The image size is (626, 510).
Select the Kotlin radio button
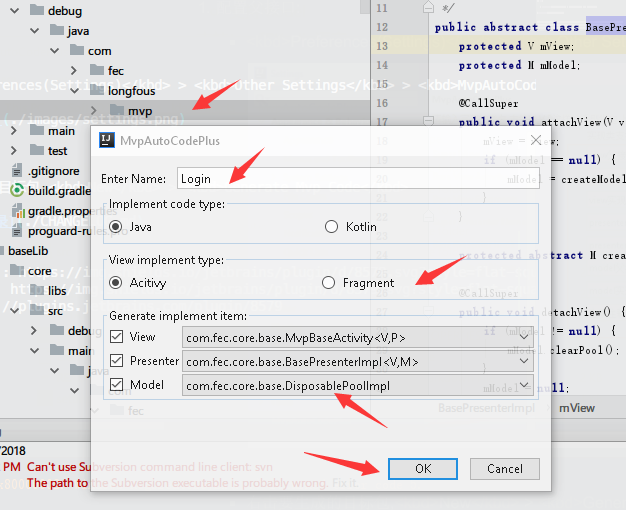coord(331,227)
